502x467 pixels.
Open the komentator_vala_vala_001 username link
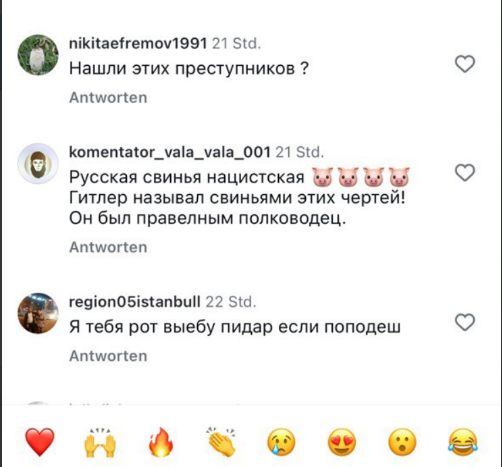click(170, 152)
